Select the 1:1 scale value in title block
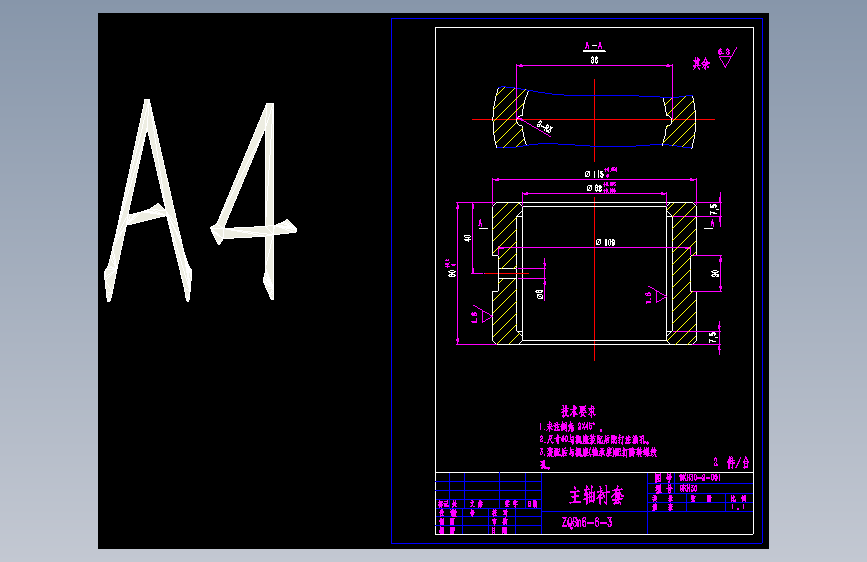This screenshot has width=867, height=562. pyautogui.click(x=738, y=507)
